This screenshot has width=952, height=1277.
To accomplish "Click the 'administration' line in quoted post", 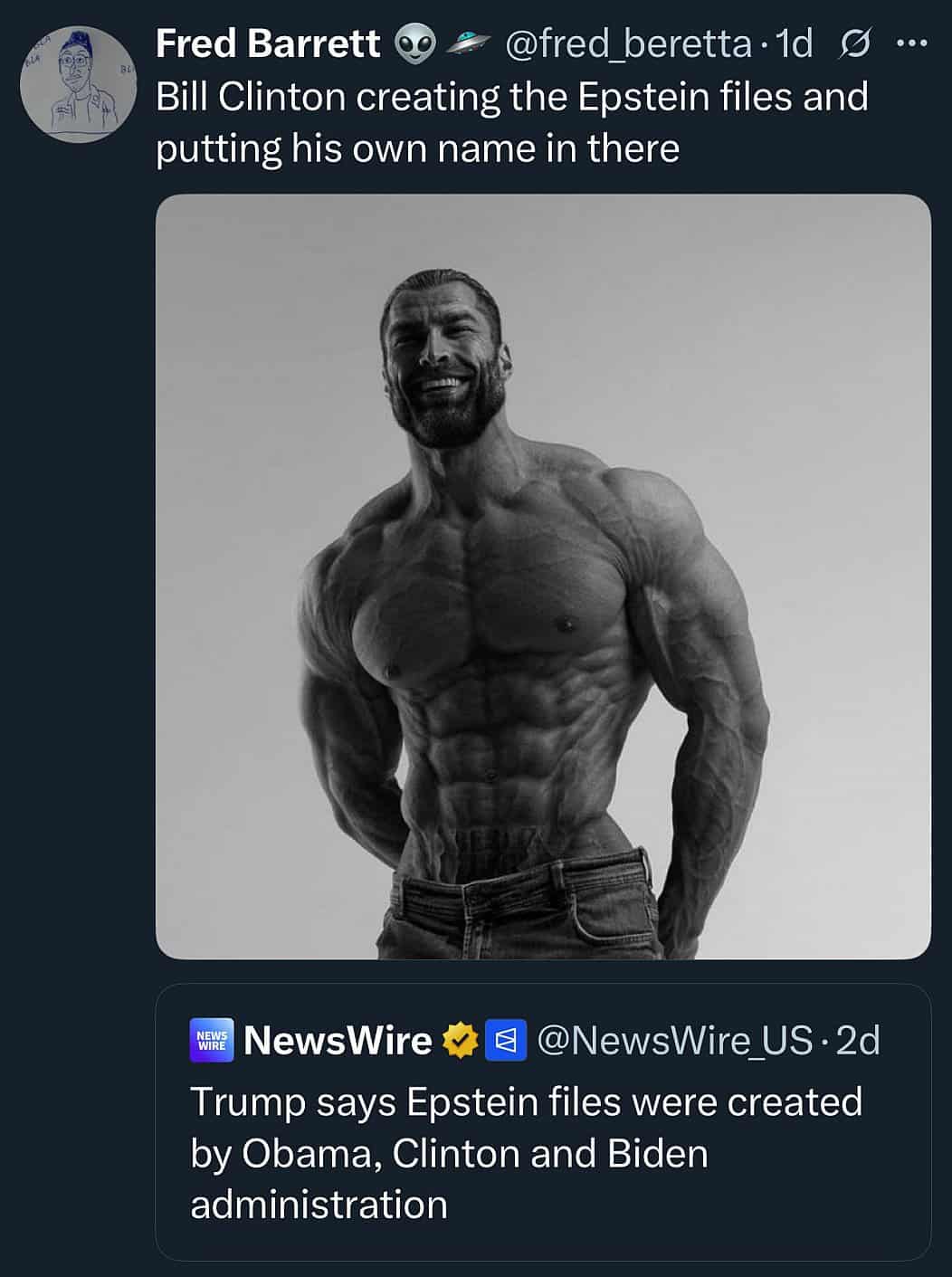I will tap(319, 1205).
